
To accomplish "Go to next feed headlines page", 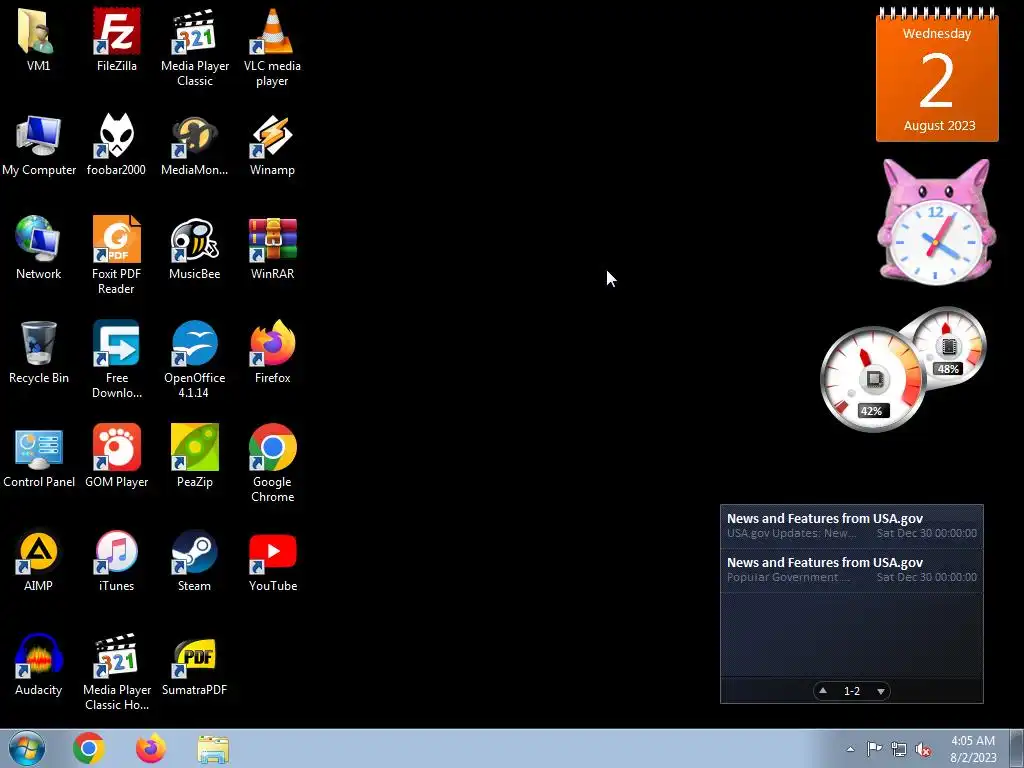I will 881,691.
